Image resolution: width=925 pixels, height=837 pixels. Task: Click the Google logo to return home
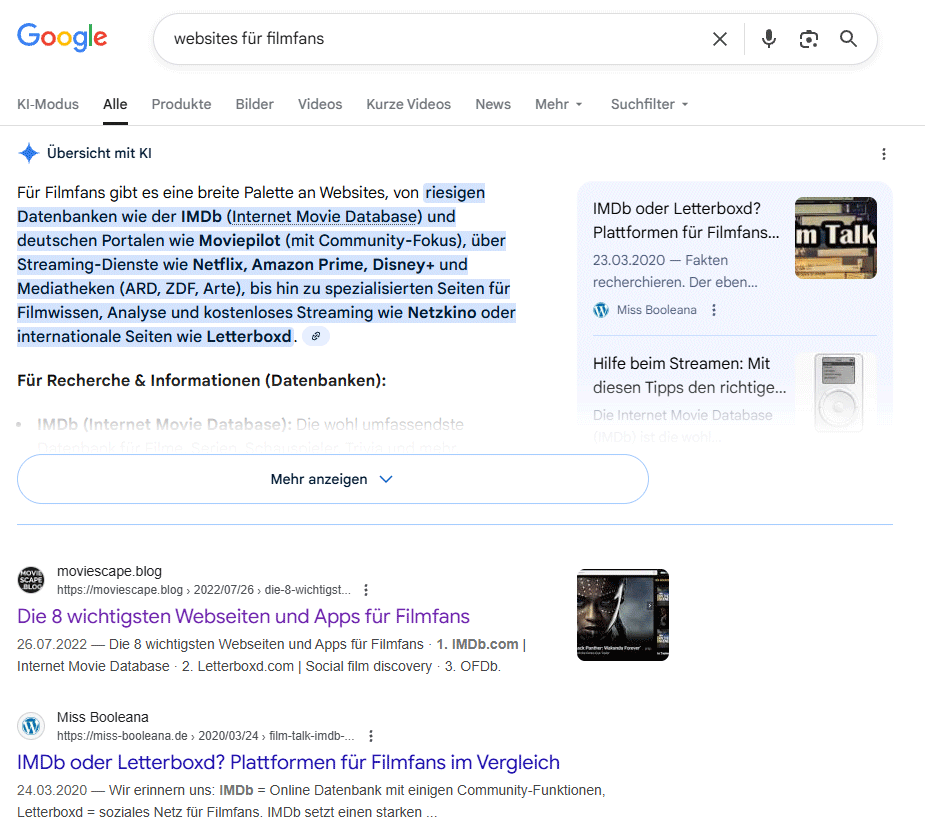pyautogui.click(x=61, y=37)
